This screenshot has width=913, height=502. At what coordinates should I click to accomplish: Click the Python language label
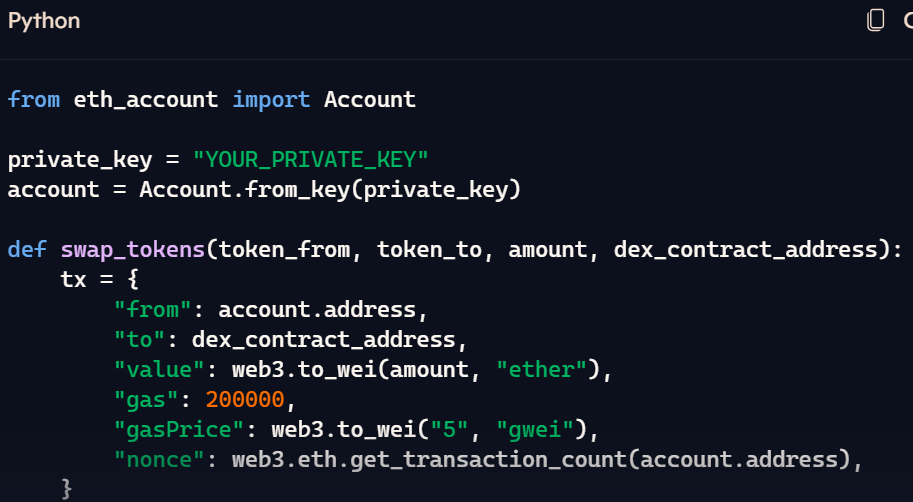pos(44,21)
